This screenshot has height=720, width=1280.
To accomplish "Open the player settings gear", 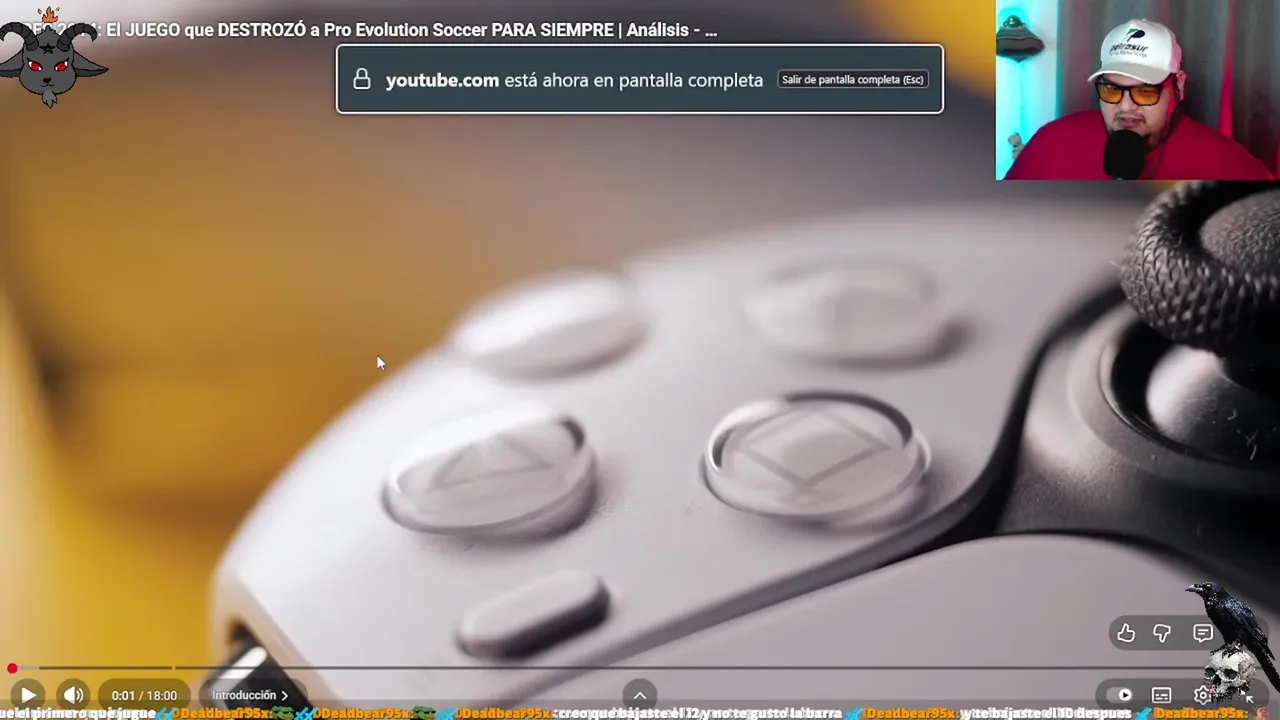I will tap(1203, 695).
